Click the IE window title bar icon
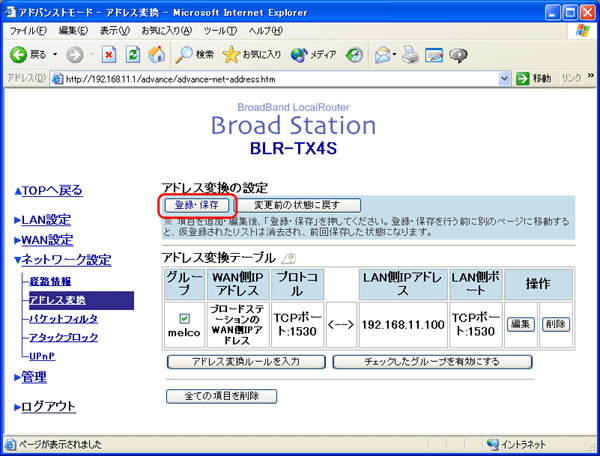Screen dimensions: 600x456 click(x=10, y=13)
